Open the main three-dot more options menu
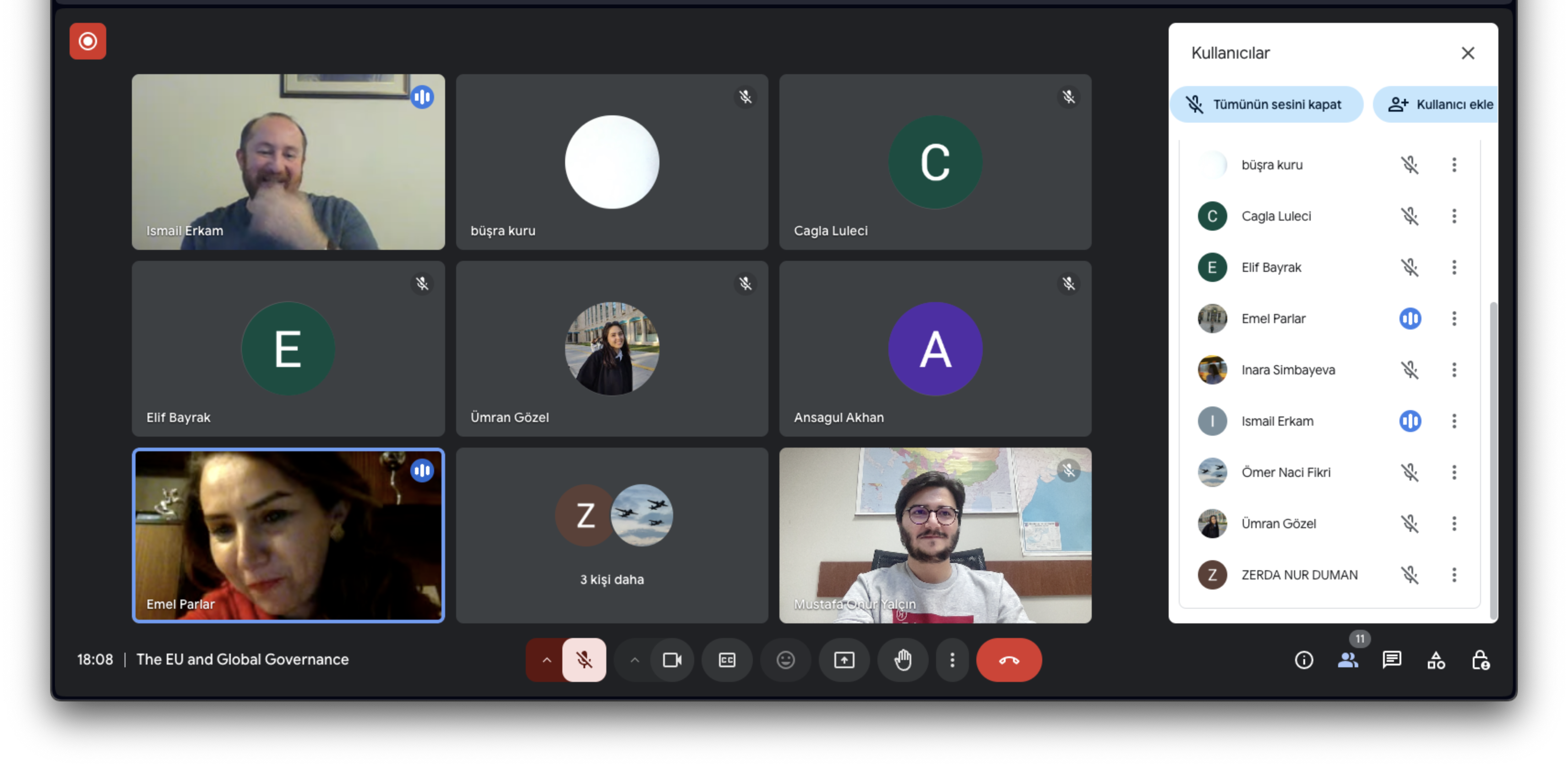This screenshot has width=1568, height=768. (952, 660)
